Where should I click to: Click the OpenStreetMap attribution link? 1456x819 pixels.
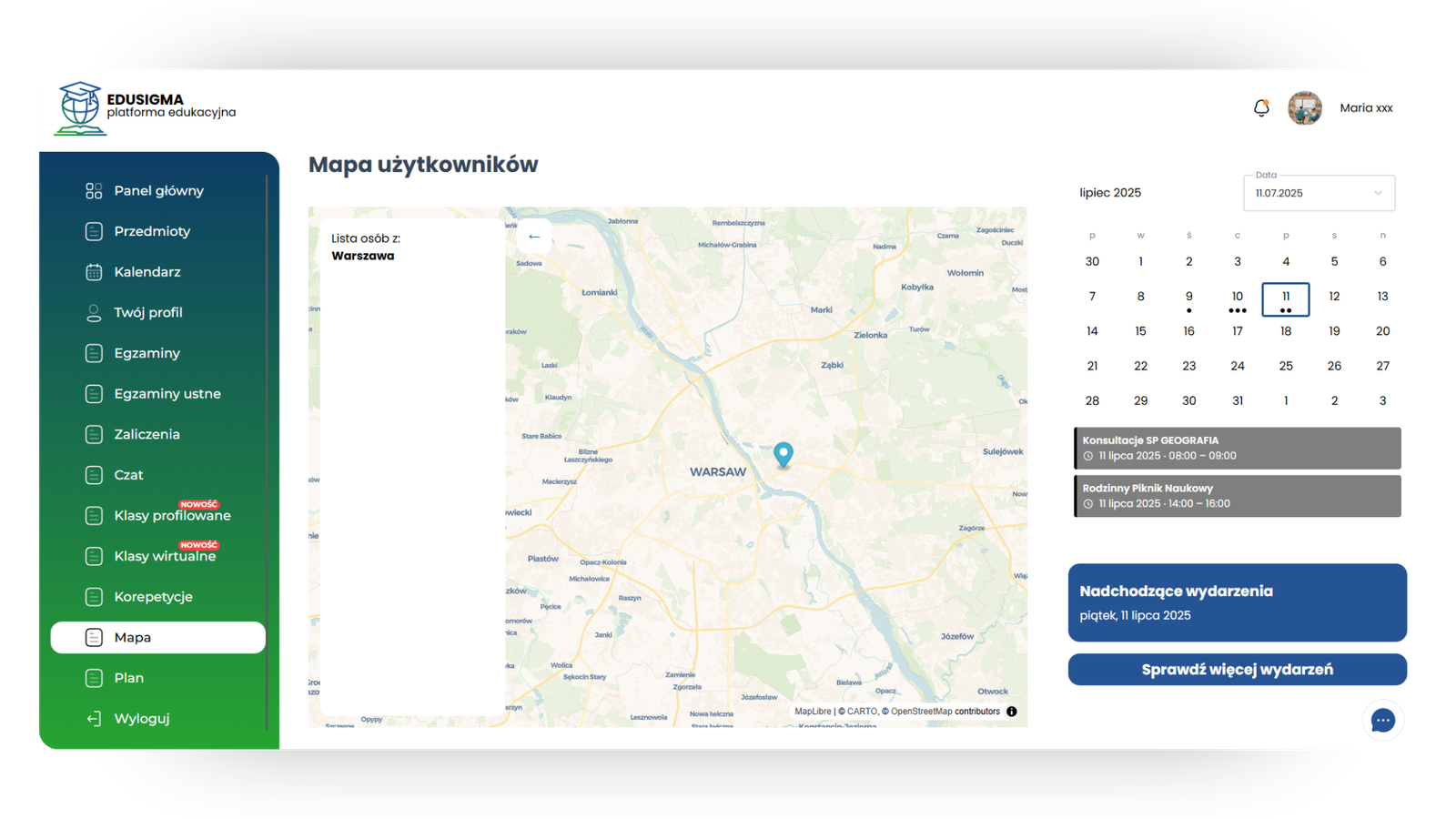(x=921, y=712)
